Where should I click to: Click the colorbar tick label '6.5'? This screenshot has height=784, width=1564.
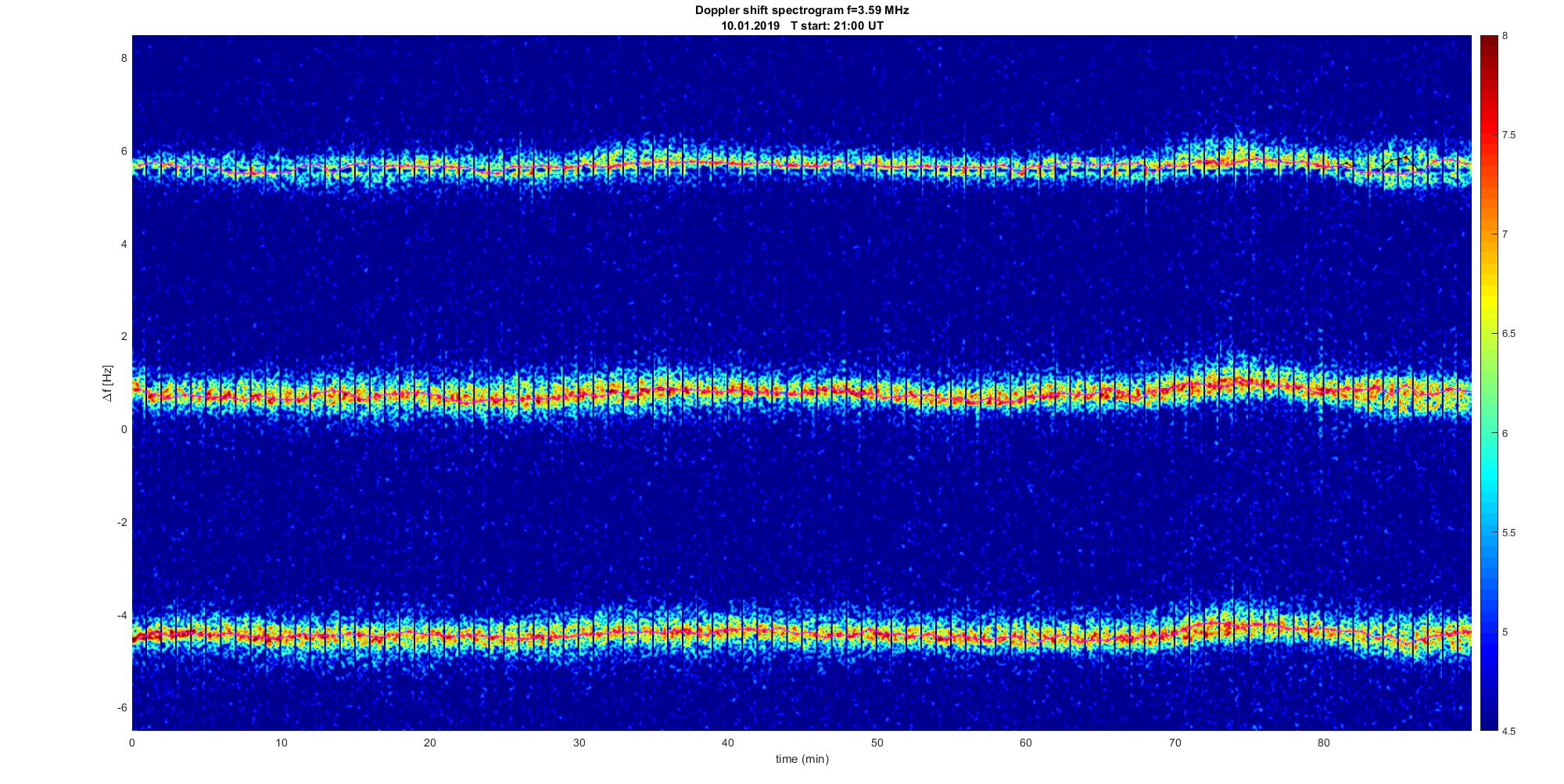(x=1509, y=334)
